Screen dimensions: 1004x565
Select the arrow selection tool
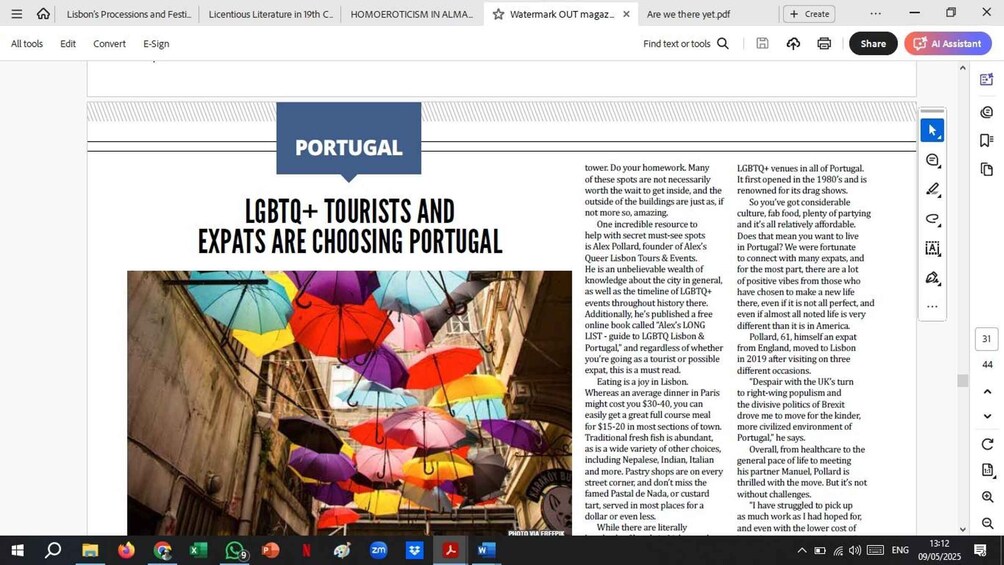coord(932,131)
